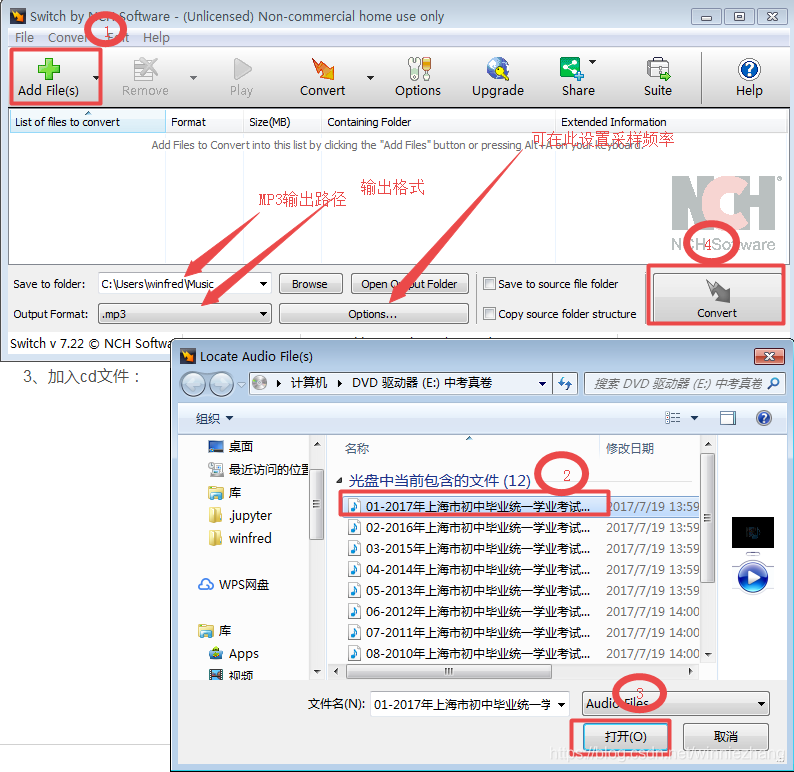Click the file list horizontal scrollbar

449,671
